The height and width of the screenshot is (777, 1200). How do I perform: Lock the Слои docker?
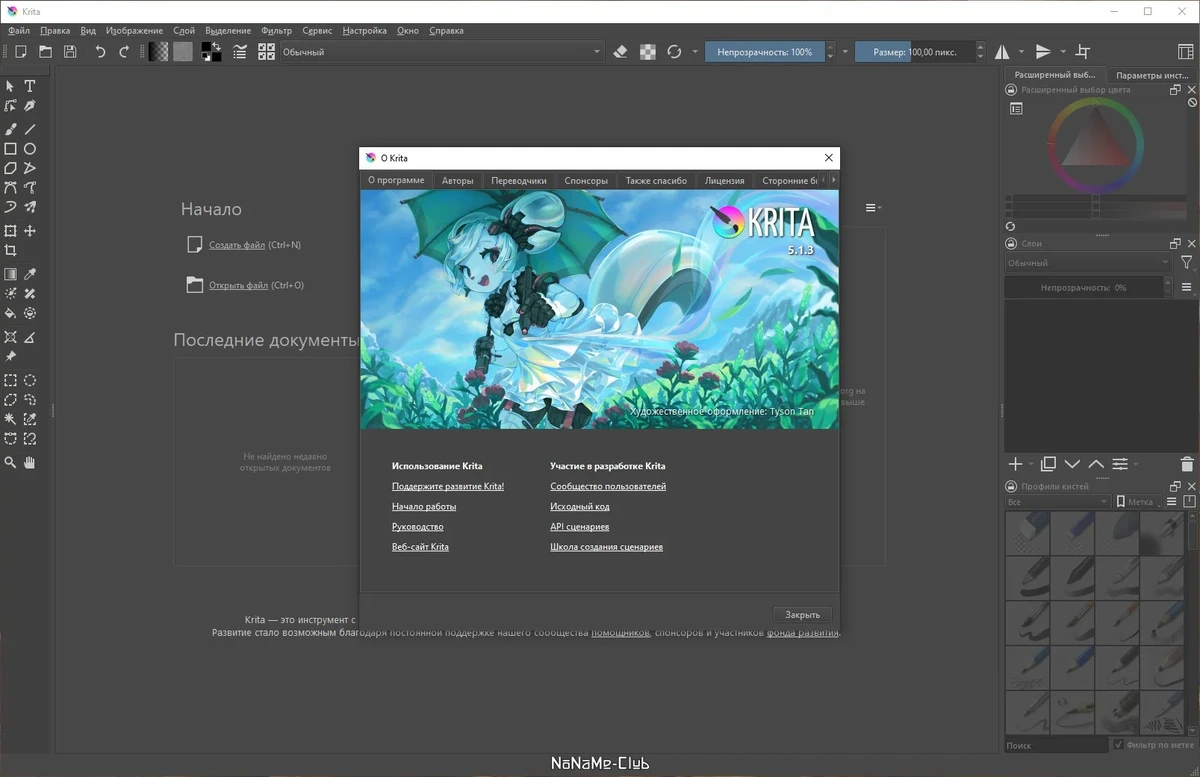click(1012, 243)
